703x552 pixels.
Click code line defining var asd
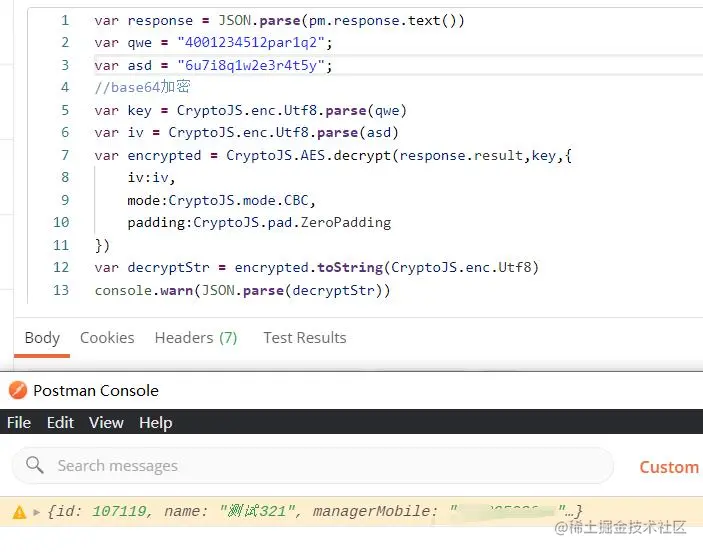[x=213, y=65]
